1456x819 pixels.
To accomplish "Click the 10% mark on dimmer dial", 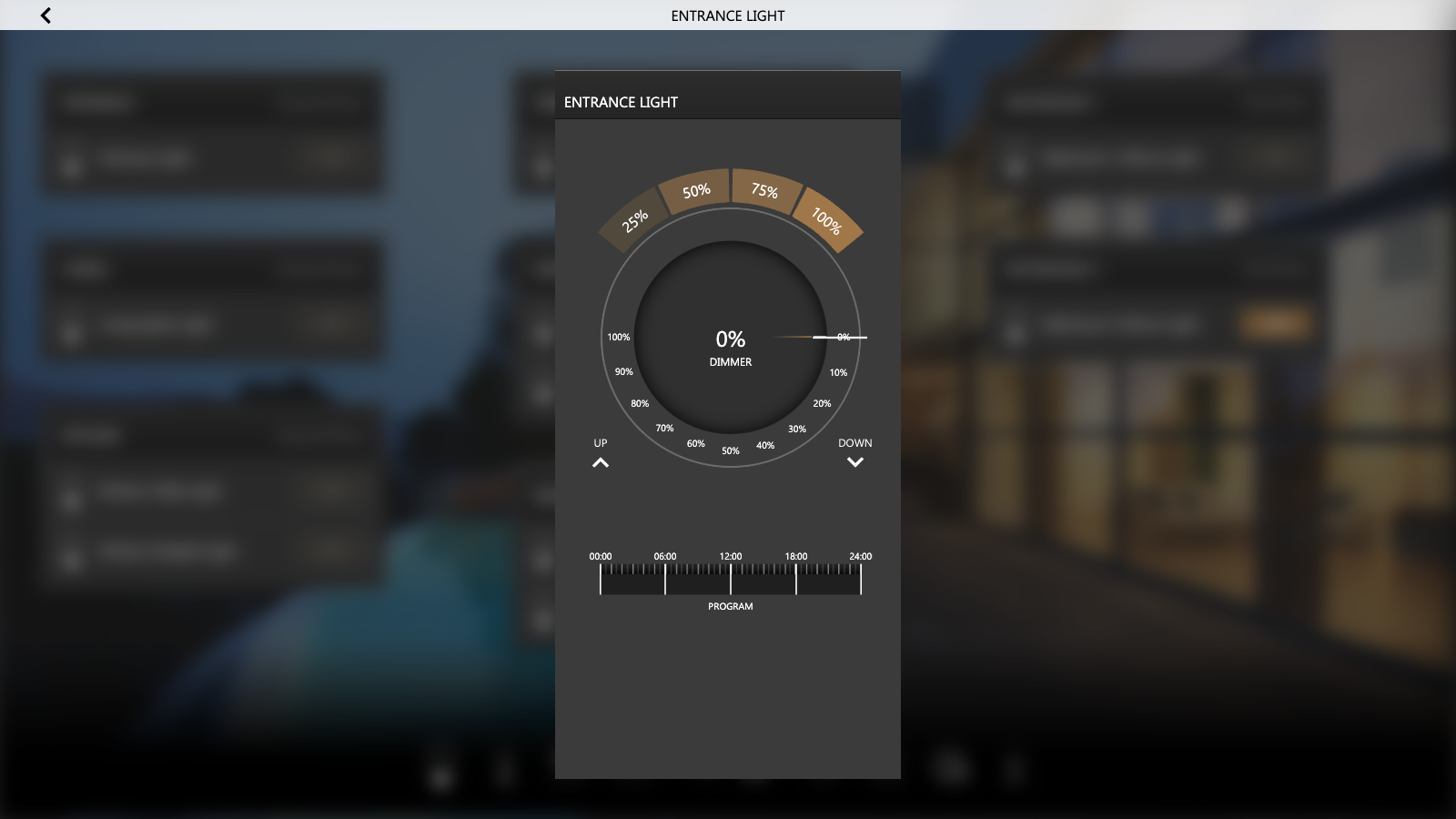I will [x=838, y=372].
